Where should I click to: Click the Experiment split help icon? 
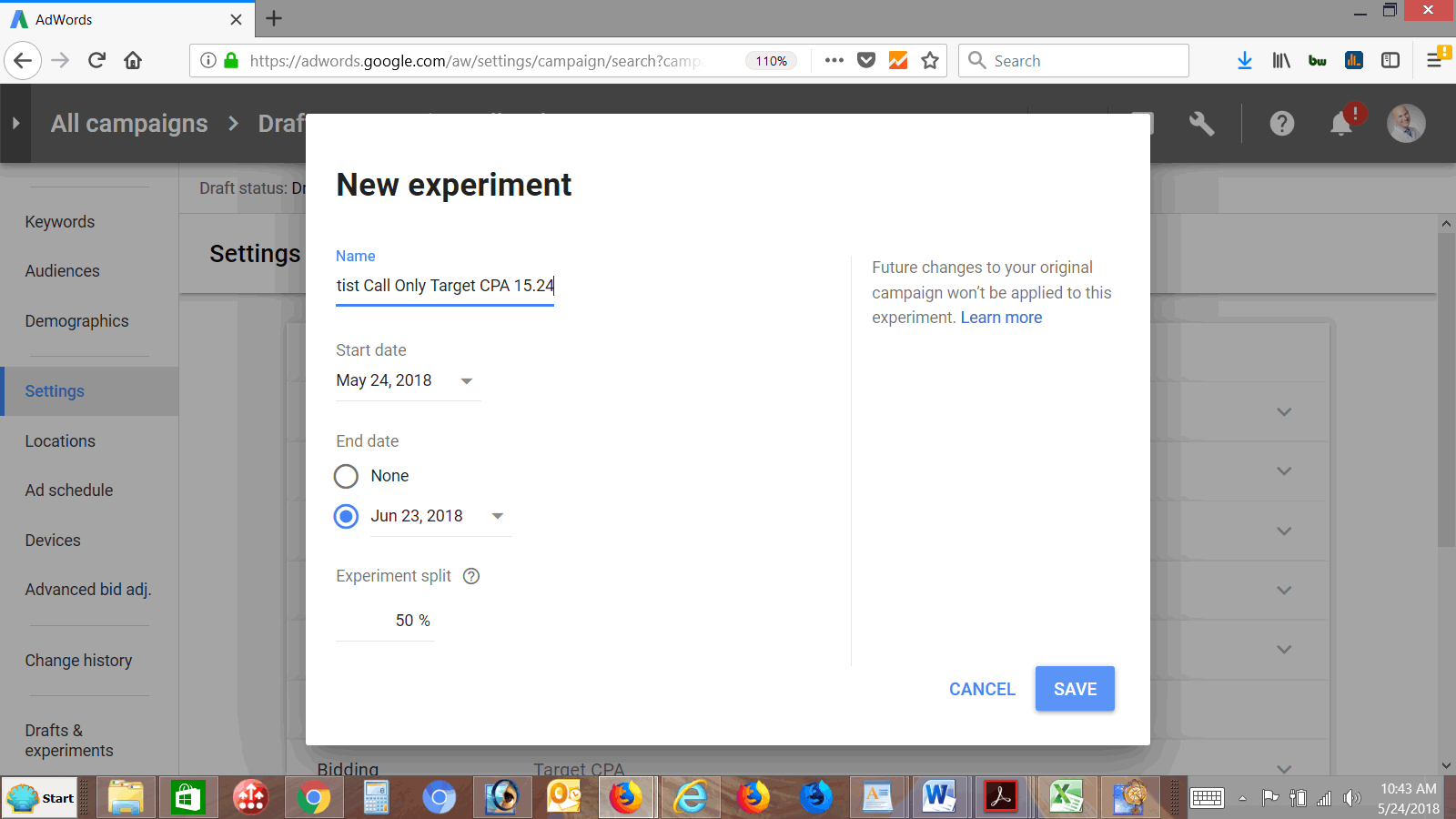click(x=471, y=576)
